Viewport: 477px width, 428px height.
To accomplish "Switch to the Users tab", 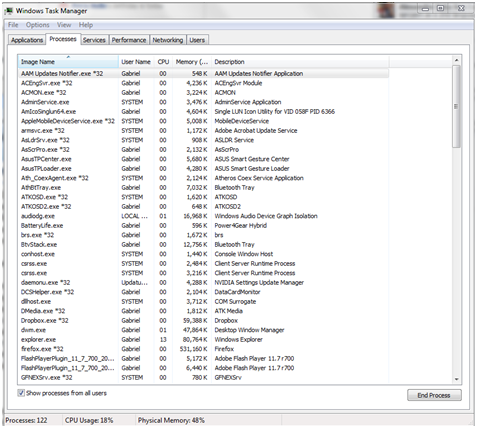I will click(197, 40).
